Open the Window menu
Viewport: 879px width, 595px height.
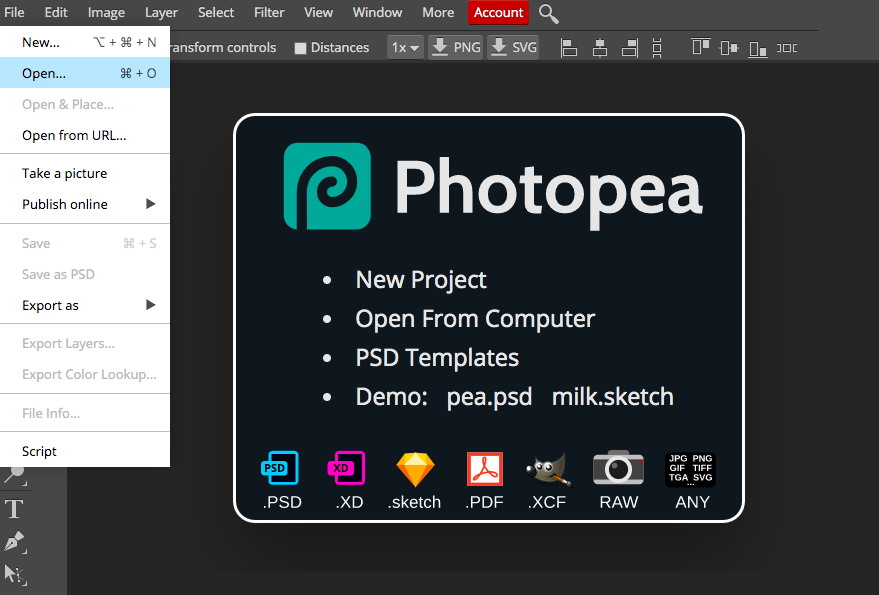tap(377, 12)
